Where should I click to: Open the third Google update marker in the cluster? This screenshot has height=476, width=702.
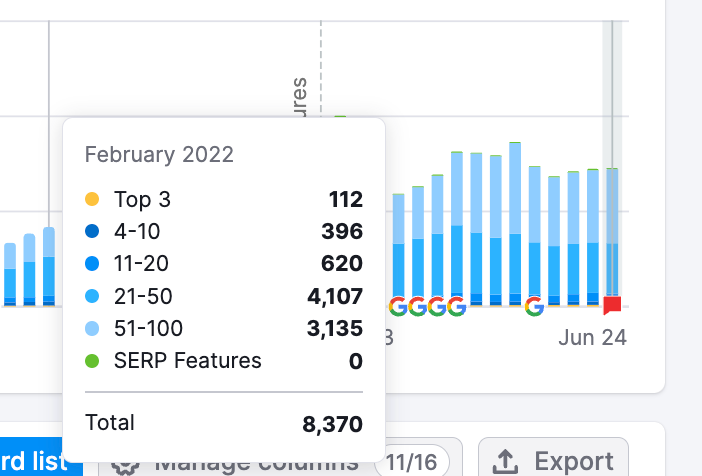click(x=437, y=306)
